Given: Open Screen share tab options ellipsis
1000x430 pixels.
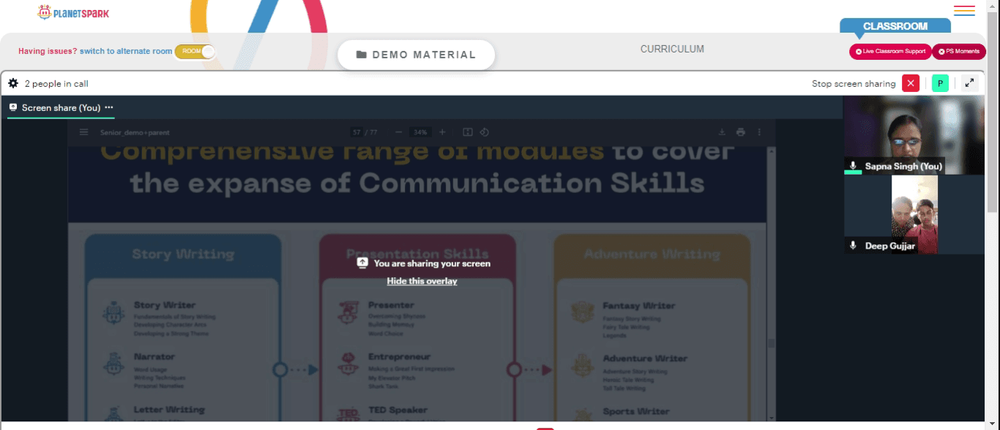Looking at the screenshot, I should pos(108,107).
